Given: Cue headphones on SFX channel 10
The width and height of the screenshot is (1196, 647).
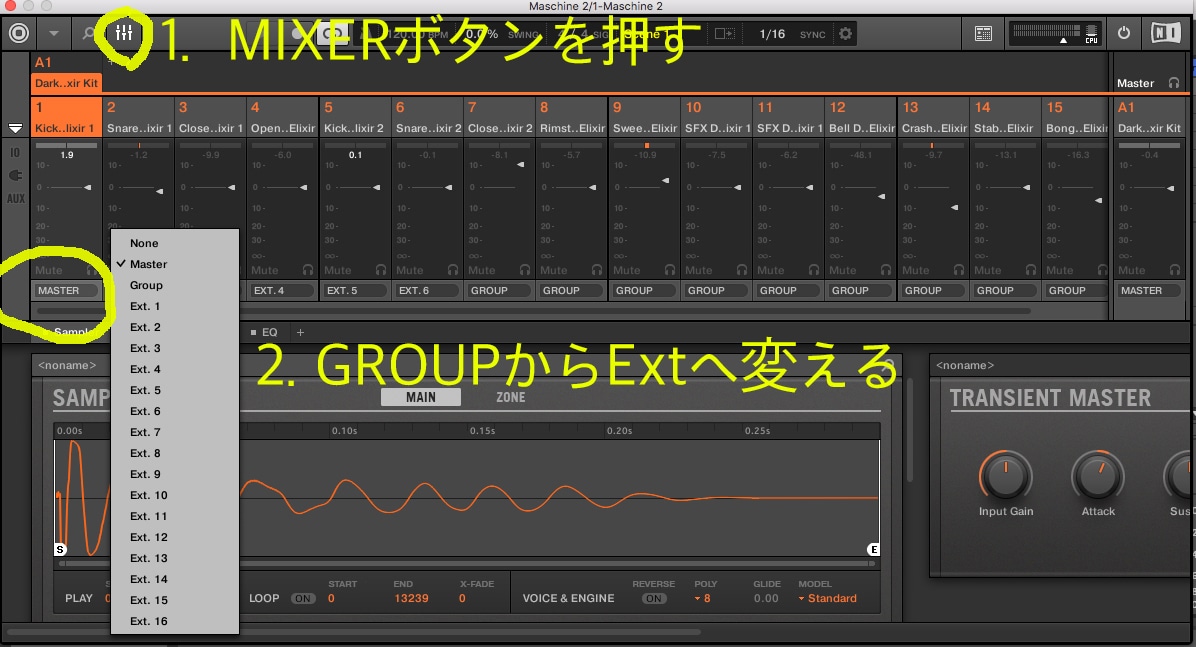Looking at the screenshot, I should point(741,270).
